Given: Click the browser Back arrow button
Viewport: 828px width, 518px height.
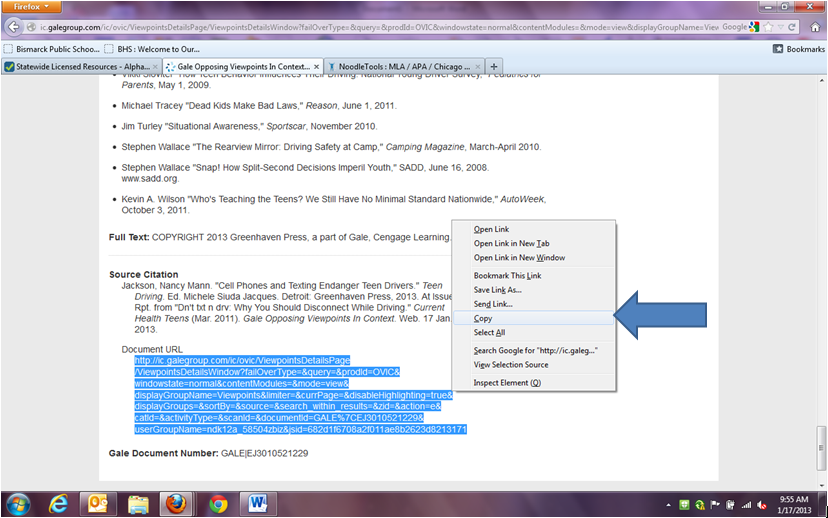Looking at the screenshot, I should pos(14,26).
